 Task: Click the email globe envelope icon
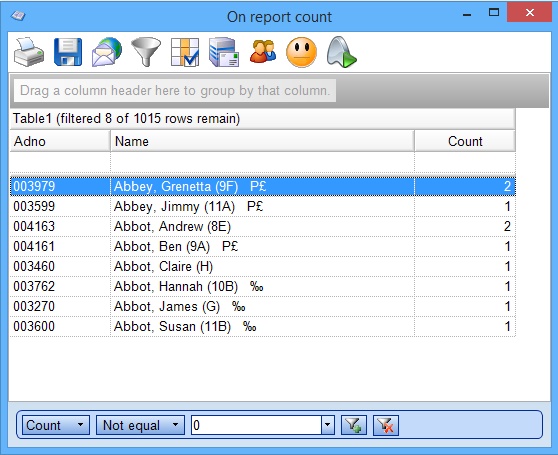coord(107,52)
